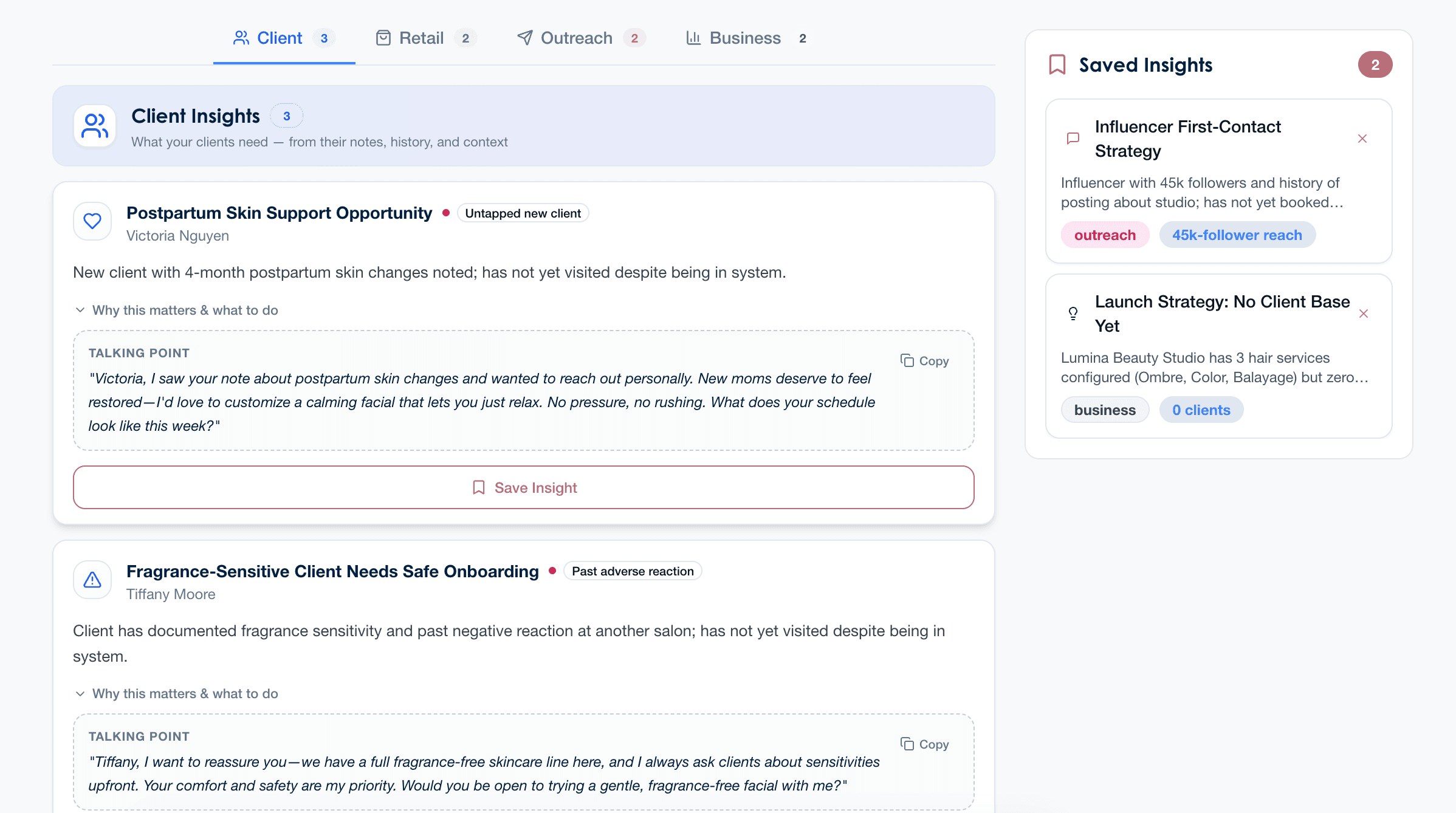Click the 'Saved Insights' heading
This screenshot has width=1456, height=813.
(1145, 65)
